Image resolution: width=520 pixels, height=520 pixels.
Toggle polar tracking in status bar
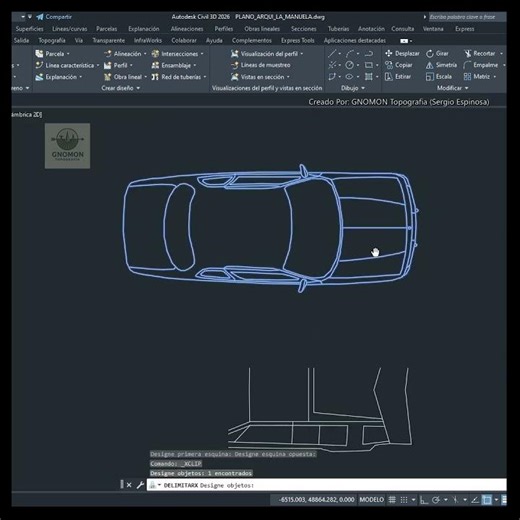pyautogui.click(x=436, y=500)
